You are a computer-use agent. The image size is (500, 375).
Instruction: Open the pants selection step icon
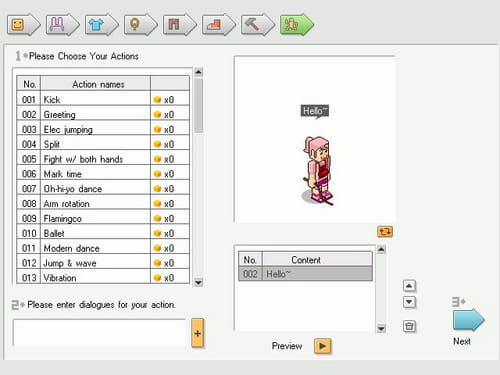coord(180,25)
